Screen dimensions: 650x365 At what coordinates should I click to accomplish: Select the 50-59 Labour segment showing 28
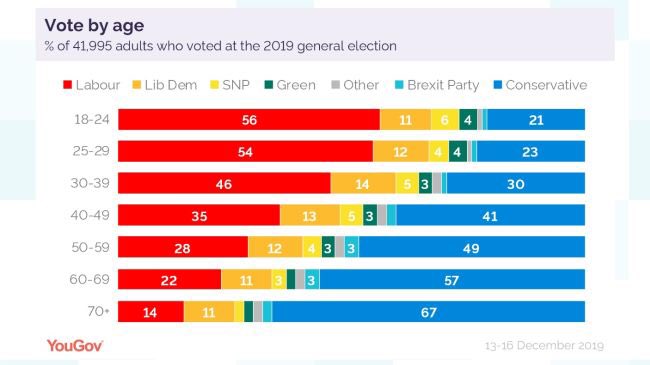click(183, 247)
